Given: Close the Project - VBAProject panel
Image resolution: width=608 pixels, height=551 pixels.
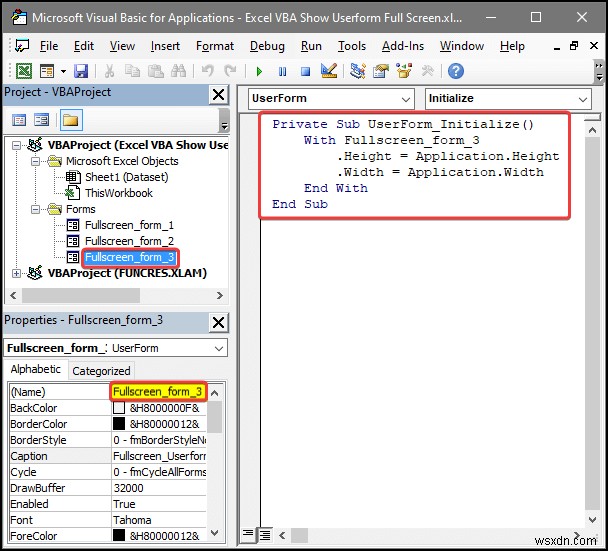Looking at the screenshot, I should [219, 95].
